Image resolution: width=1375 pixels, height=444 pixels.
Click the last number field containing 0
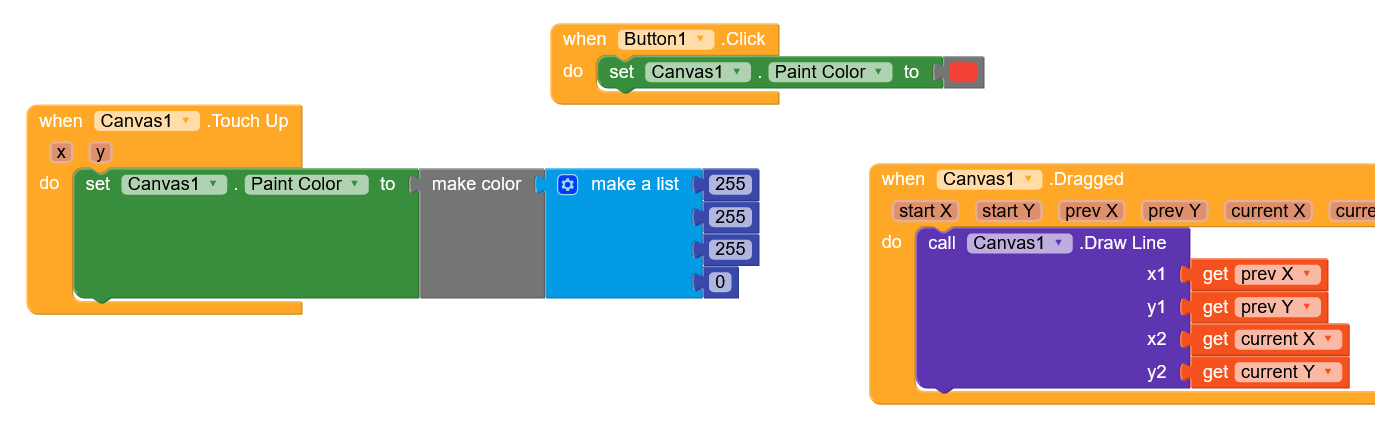(x=720, y=283)
